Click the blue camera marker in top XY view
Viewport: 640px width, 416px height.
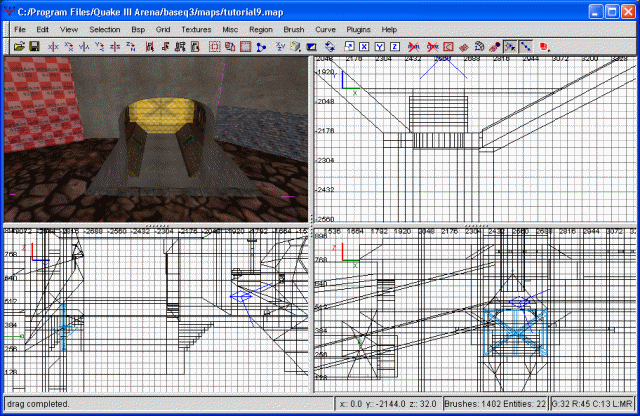[443, 67]
